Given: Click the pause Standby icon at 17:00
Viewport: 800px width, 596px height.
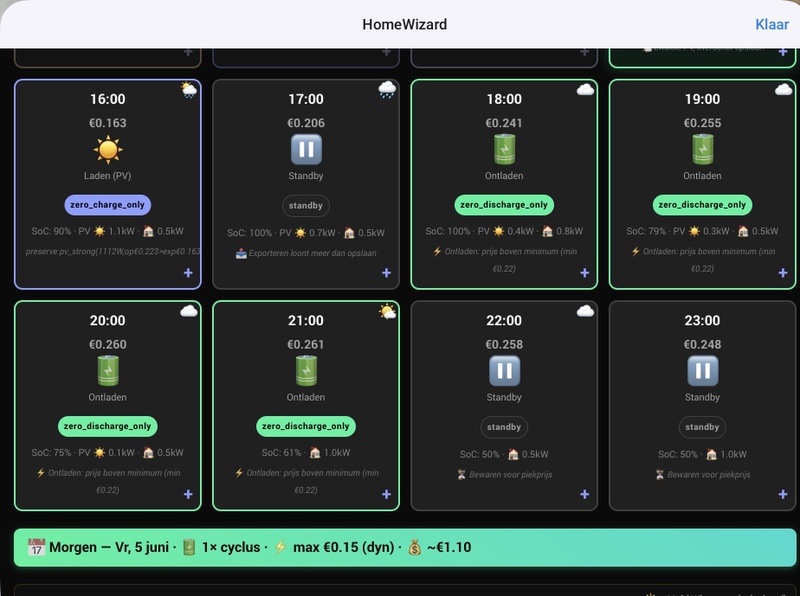Looking at the screenshot, I should point(306,150).
